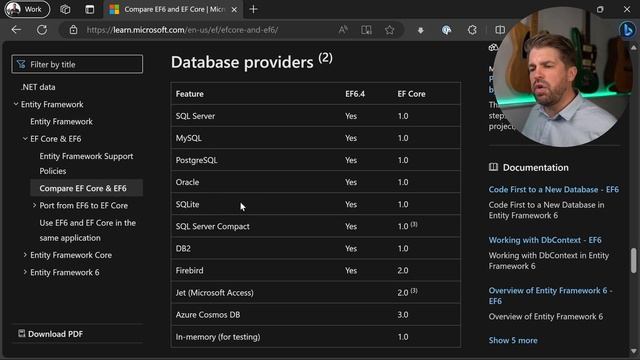Expand Port from EF6 to EF Core

click(34, 205)
